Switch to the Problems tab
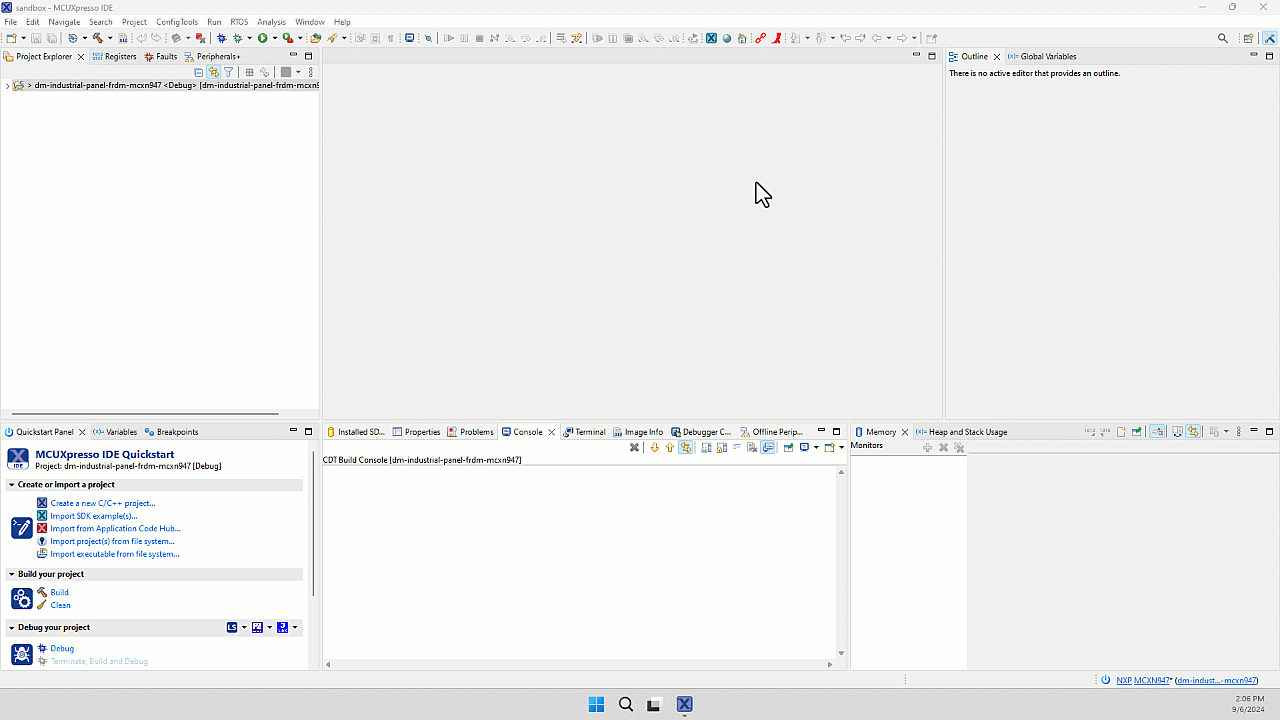The width and height of the screenshot is (1280, 720). 470,432
